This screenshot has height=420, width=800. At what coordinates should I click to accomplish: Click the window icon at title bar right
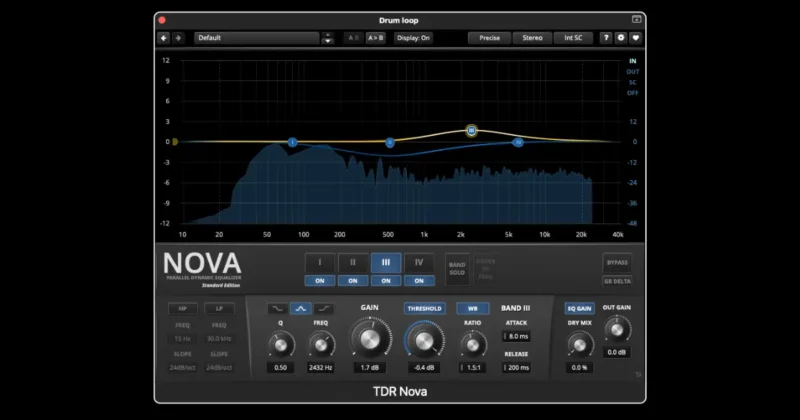(636, 19)
